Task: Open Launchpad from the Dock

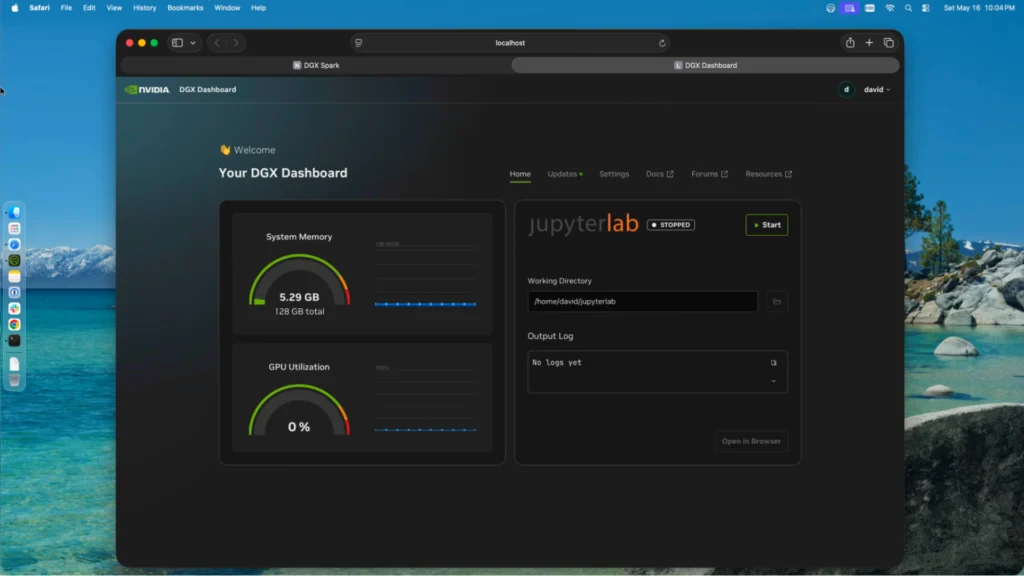Action: 14,229
